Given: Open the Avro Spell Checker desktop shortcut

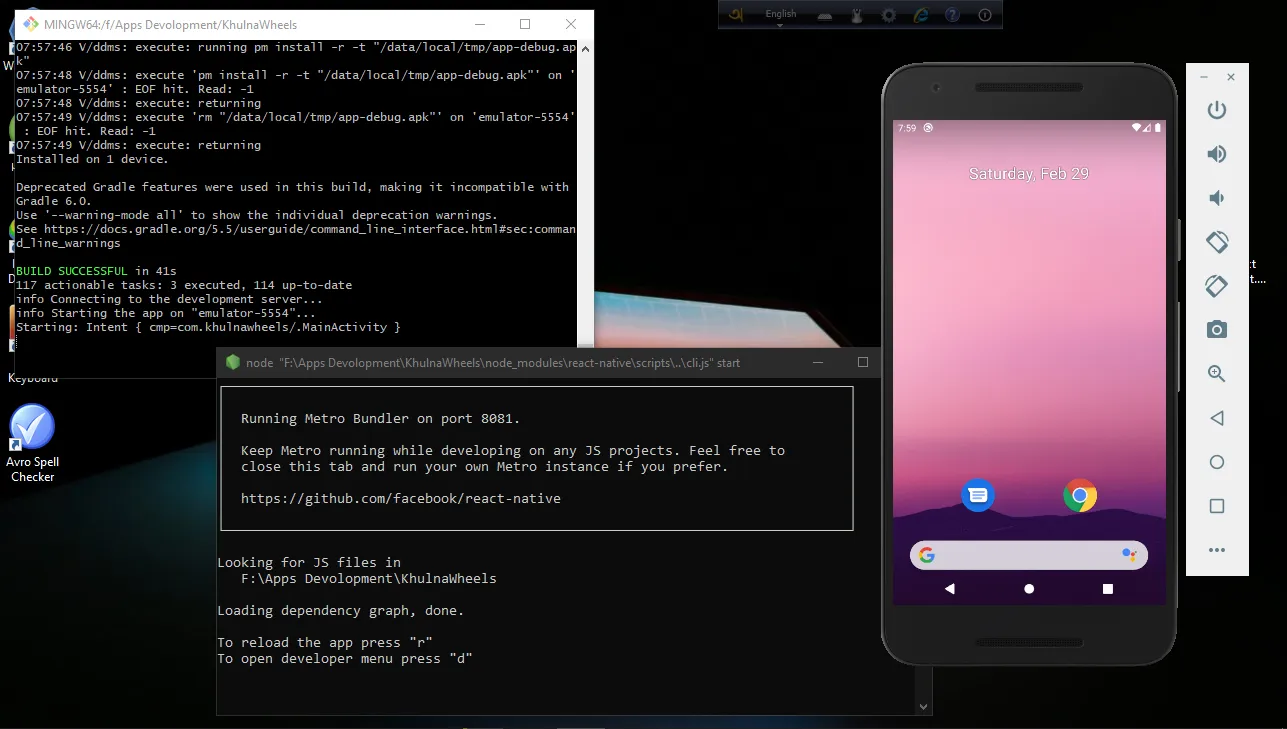Looking at the screenshot, I should (x=33, y=444).
